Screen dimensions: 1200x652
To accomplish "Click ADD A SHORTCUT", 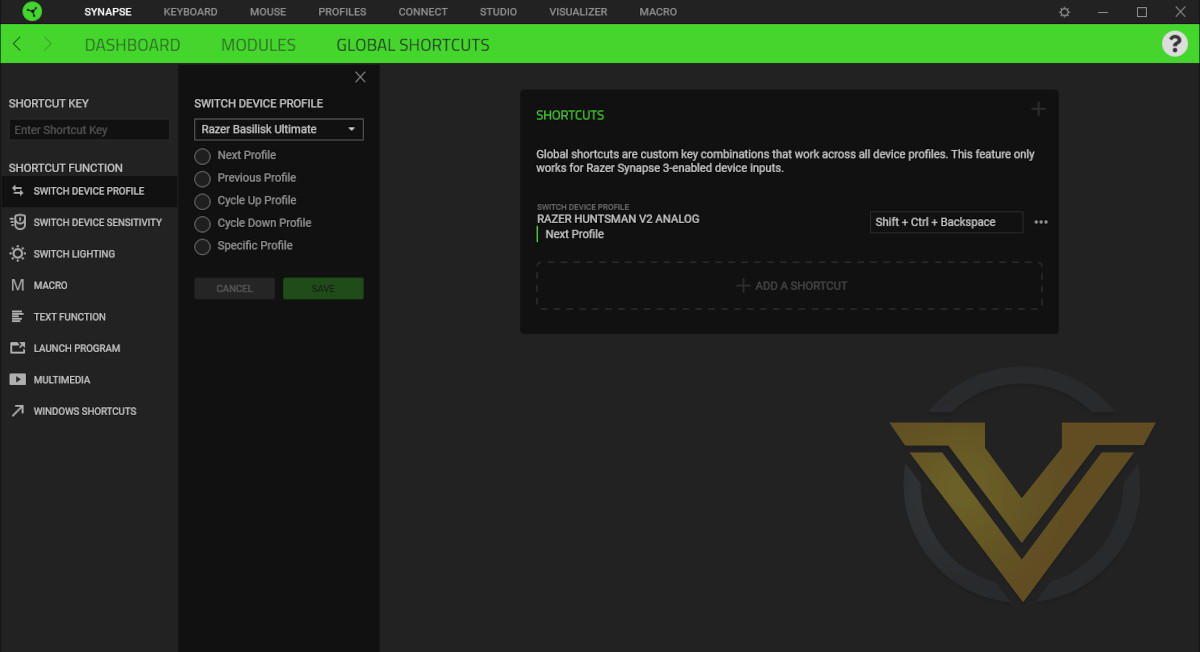I will [x=789, y=286].
